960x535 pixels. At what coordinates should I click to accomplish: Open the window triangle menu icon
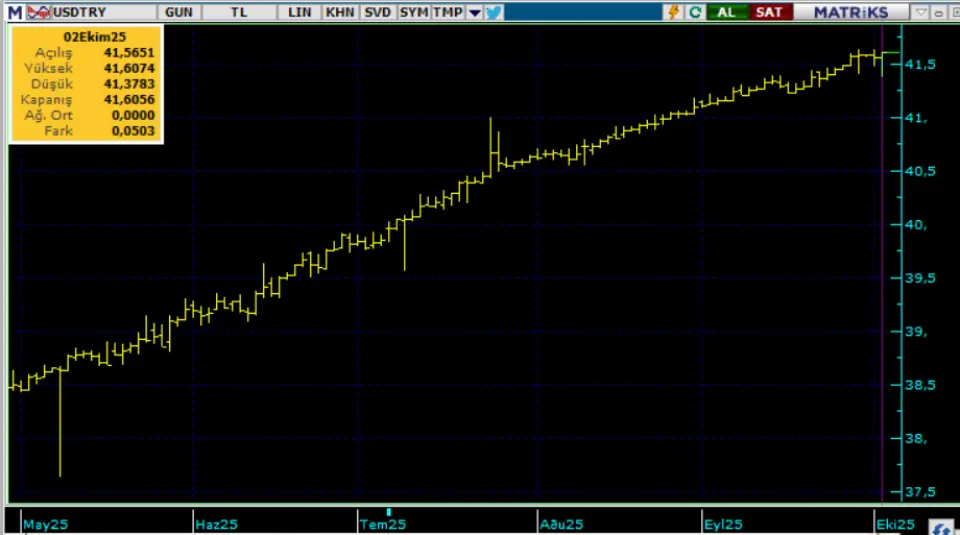coord(920,12)
